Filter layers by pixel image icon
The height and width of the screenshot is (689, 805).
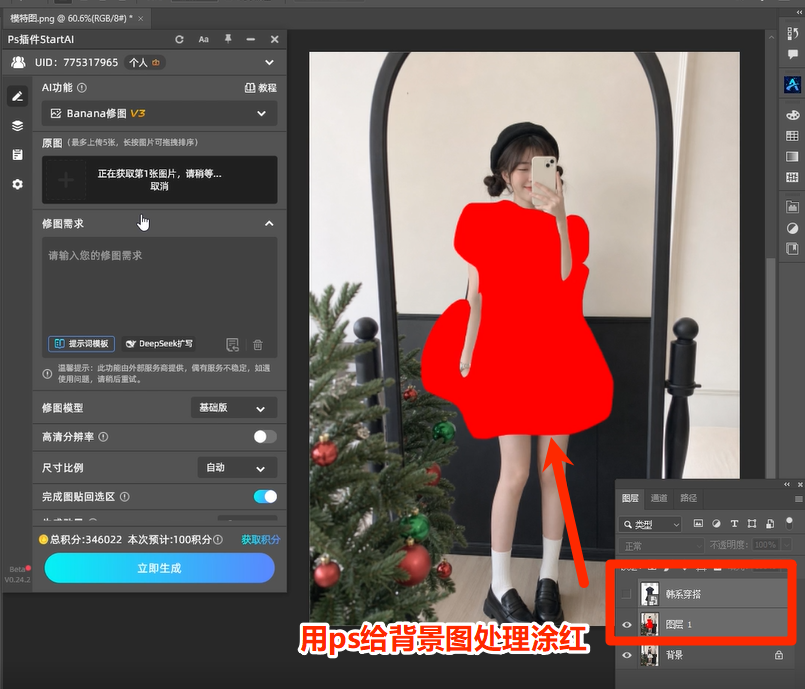(698, 524)
